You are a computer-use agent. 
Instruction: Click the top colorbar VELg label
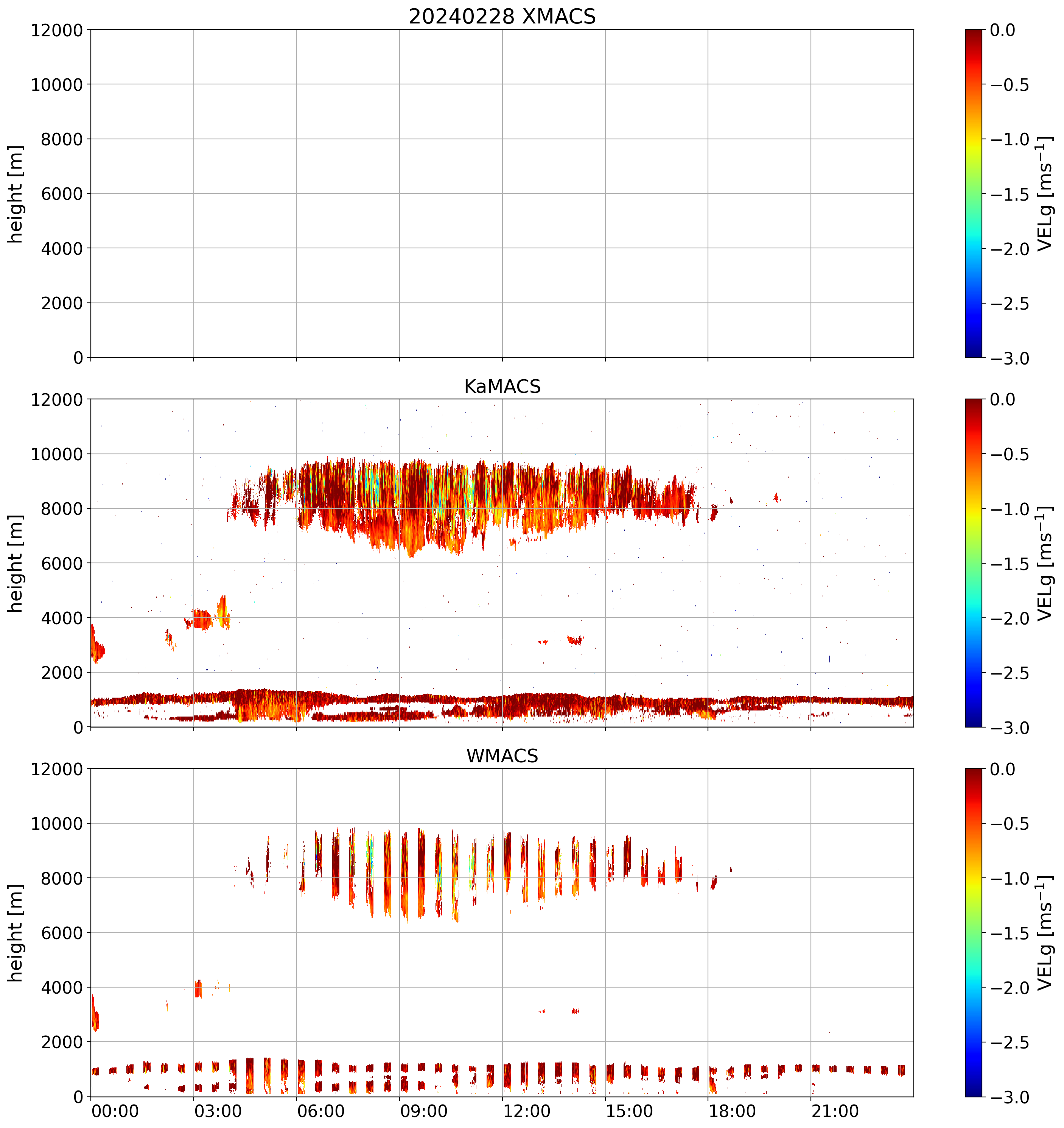[1045, 193]
